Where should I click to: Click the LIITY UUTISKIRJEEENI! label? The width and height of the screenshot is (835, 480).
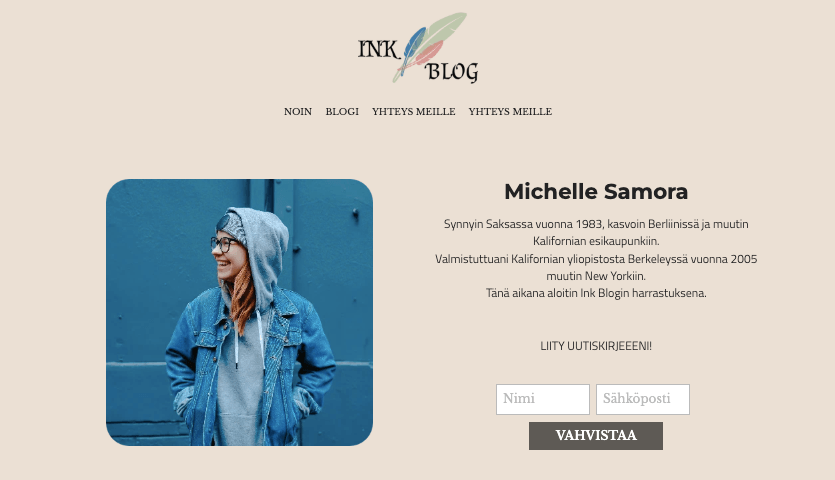tap(596, 346)
